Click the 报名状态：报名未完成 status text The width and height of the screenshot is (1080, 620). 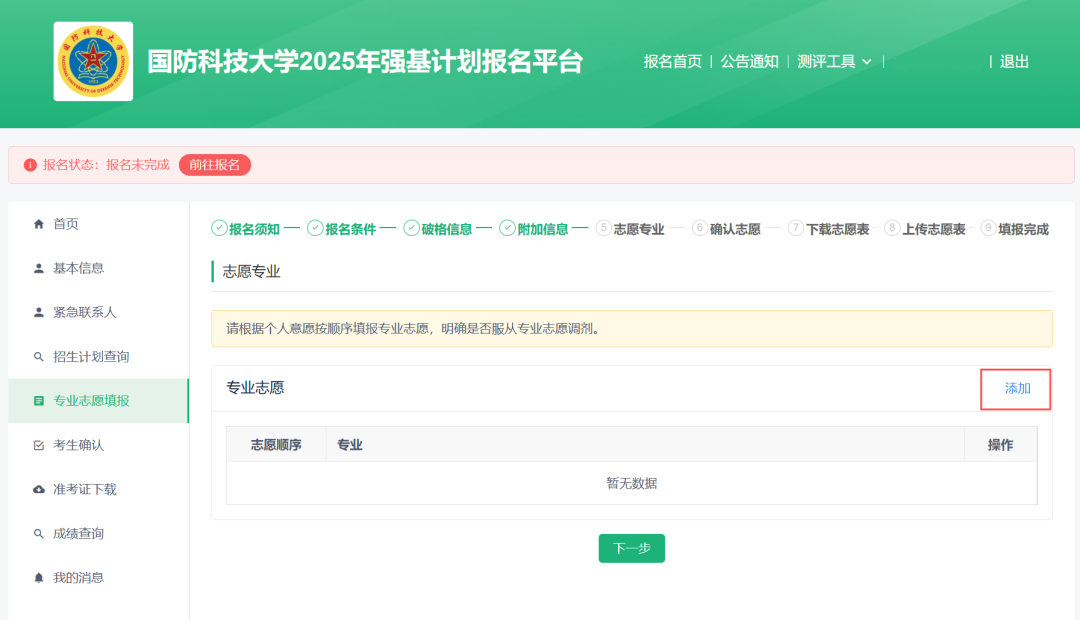(106, 165)
